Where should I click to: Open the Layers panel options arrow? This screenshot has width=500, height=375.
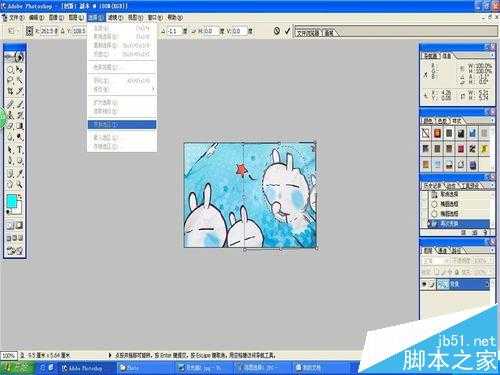tap(492, 250)
